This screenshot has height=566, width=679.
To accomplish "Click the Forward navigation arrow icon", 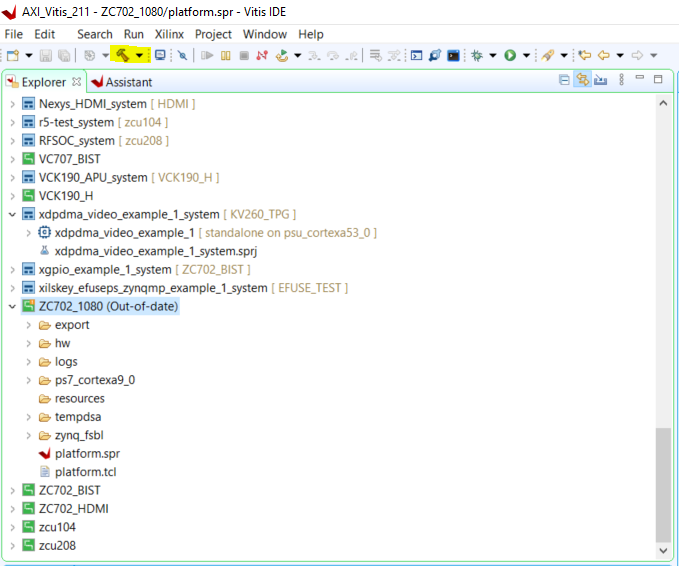I will click(x=637, y=55).
